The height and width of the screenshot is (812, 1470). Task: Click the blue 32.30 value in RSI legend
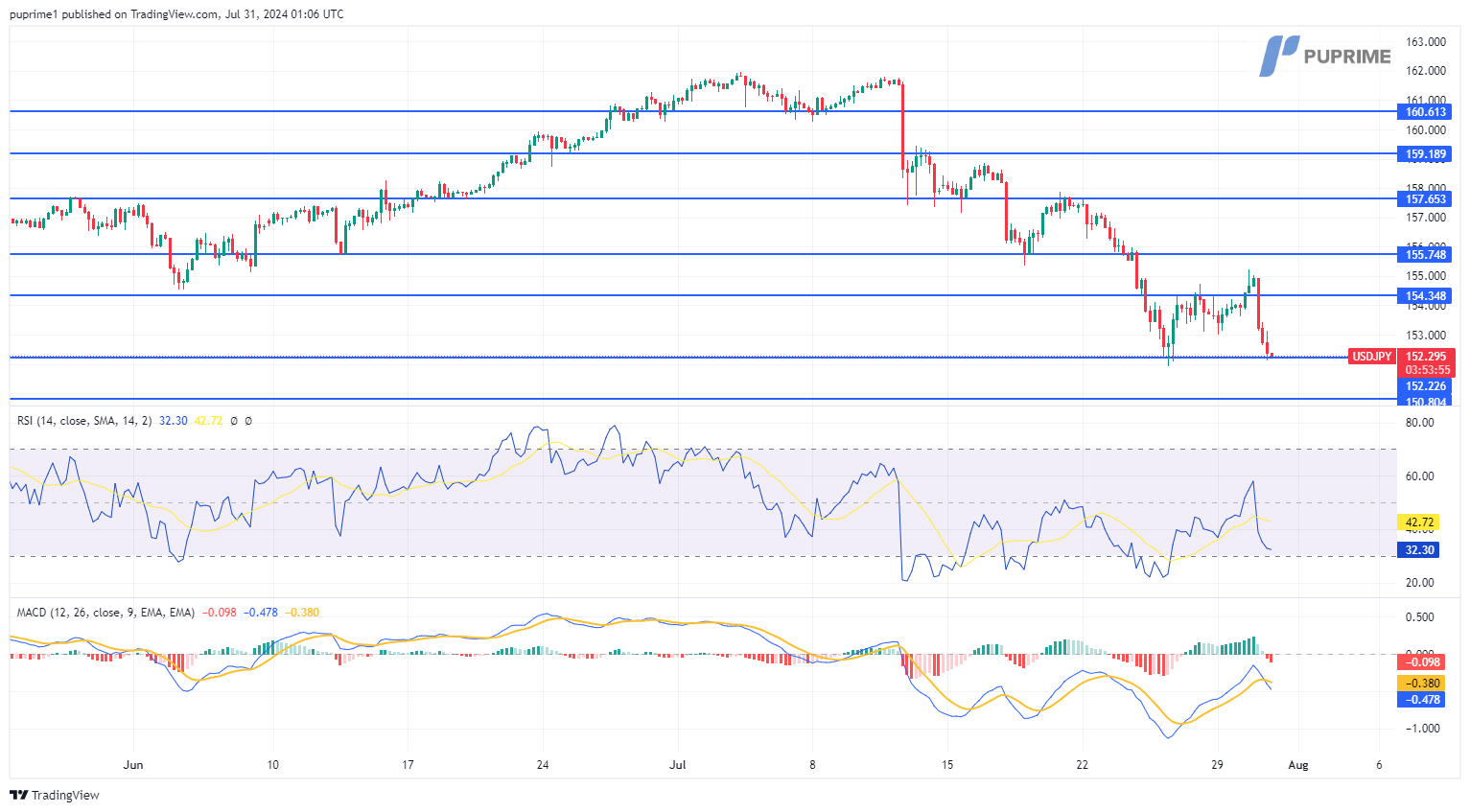[174, 421]
